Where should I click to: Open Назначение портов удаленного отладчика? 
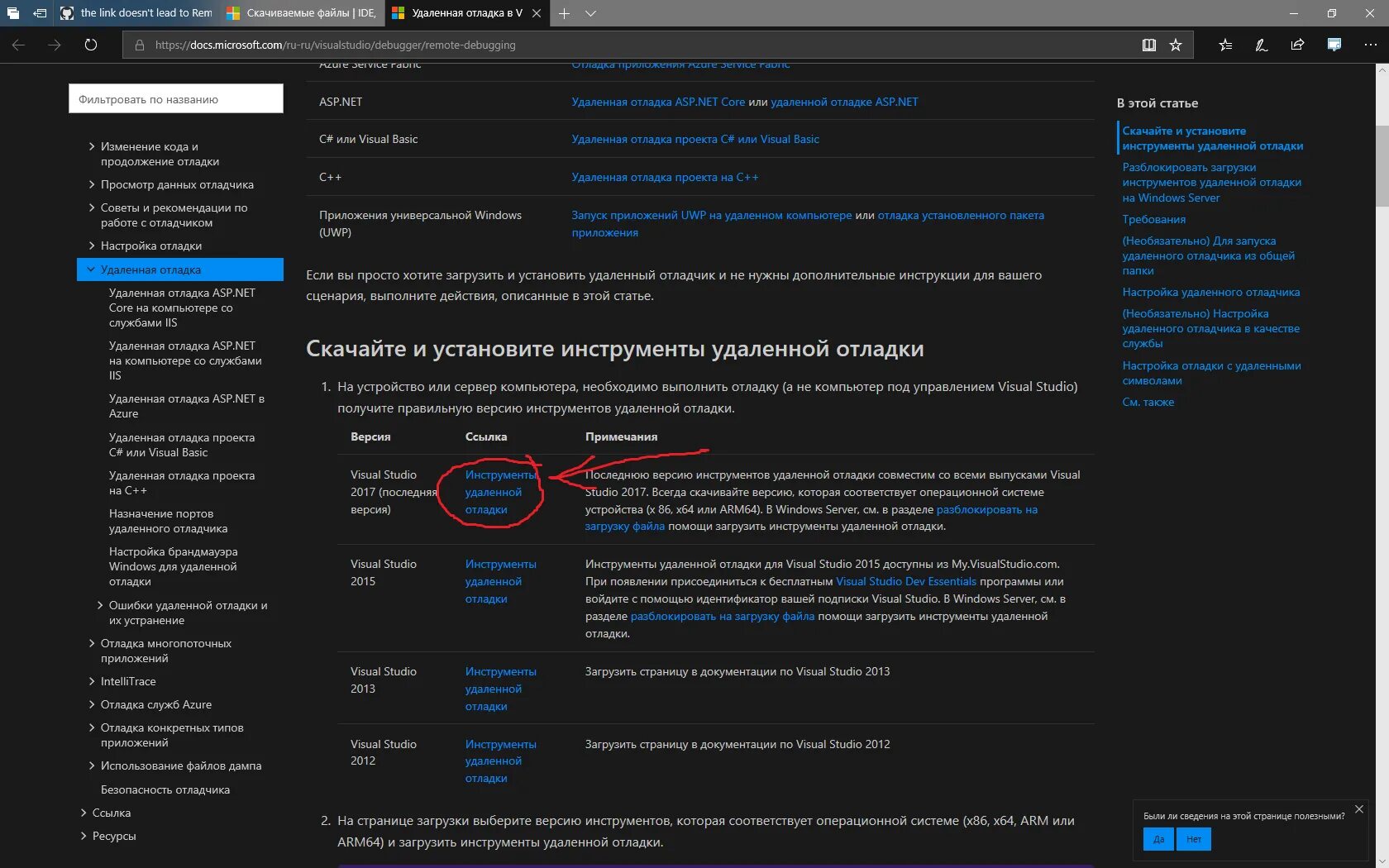tap(168, 521)
